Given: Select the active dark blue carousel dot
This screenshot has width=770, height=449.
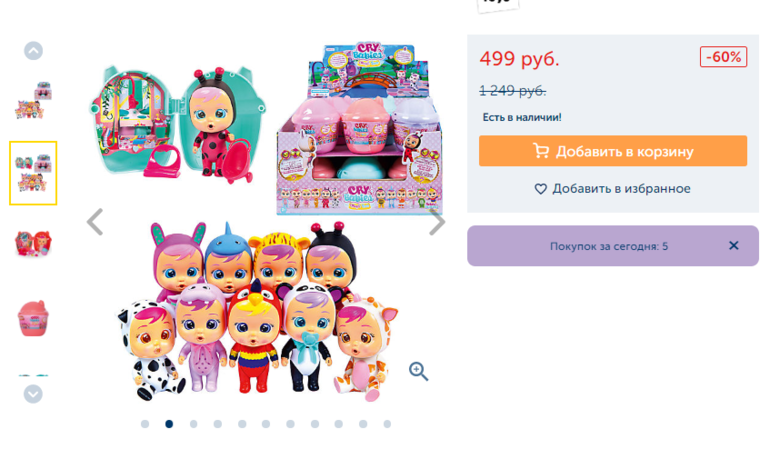Looking at the screenshot, I should tap(169, 424).
